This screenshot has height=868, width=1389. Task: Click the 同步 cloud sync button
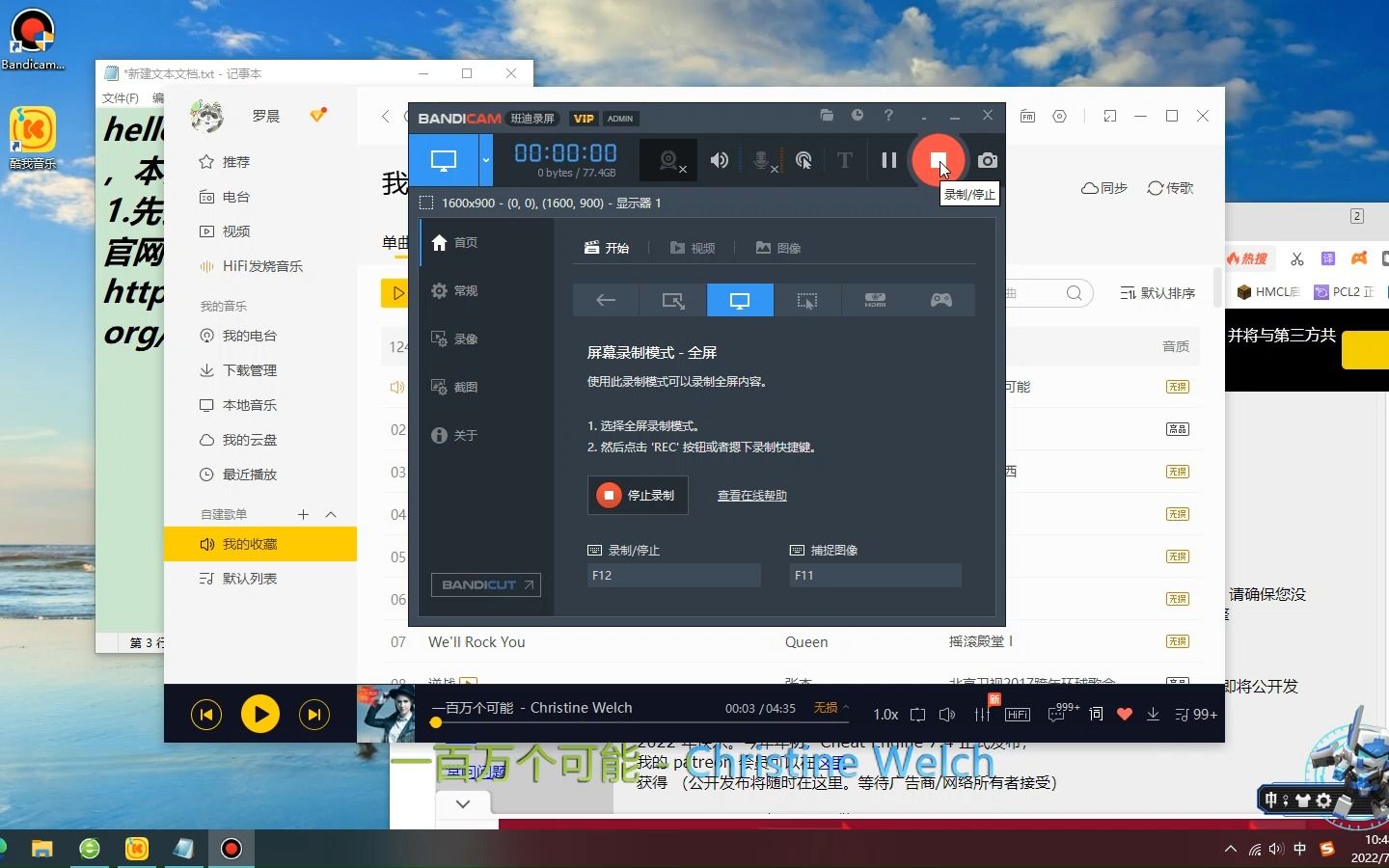(x=1104, y=188)
